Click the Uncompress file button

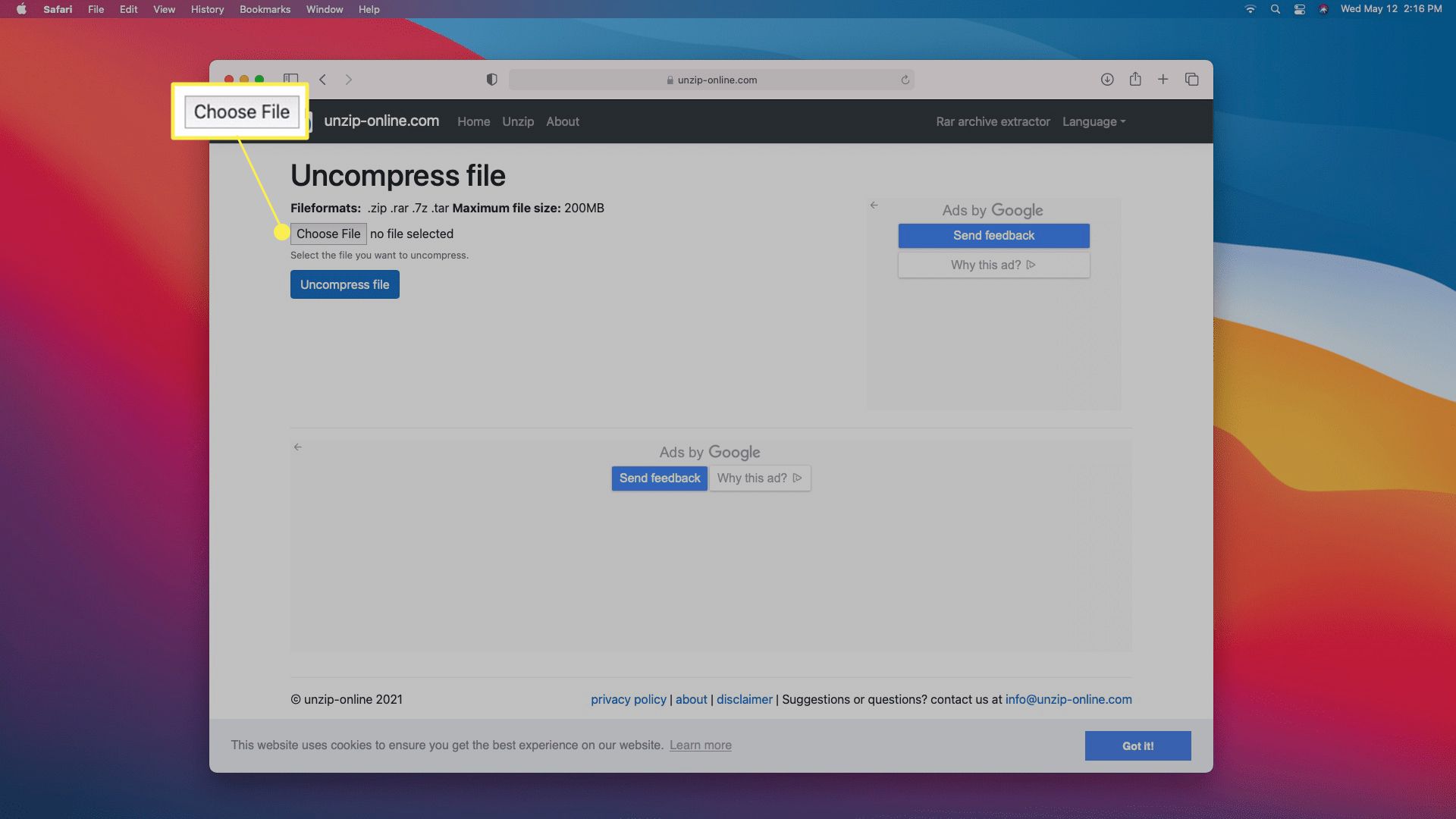pyautogui.click(x=344, y=284)
